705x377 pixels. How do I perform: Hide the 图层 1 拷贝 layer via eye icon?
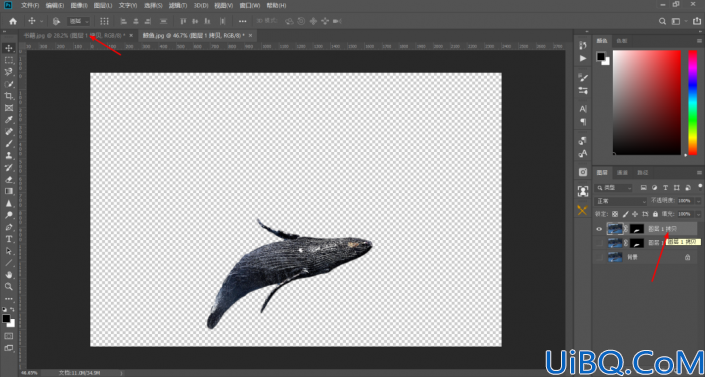tap(599, 229)
